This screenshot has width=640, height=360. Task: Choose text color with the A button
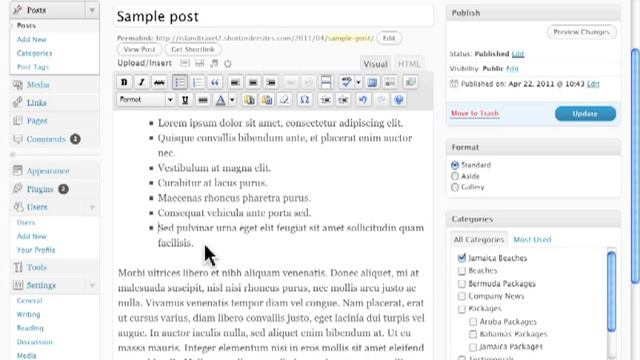pyautogui.click(x=220, y=100)
